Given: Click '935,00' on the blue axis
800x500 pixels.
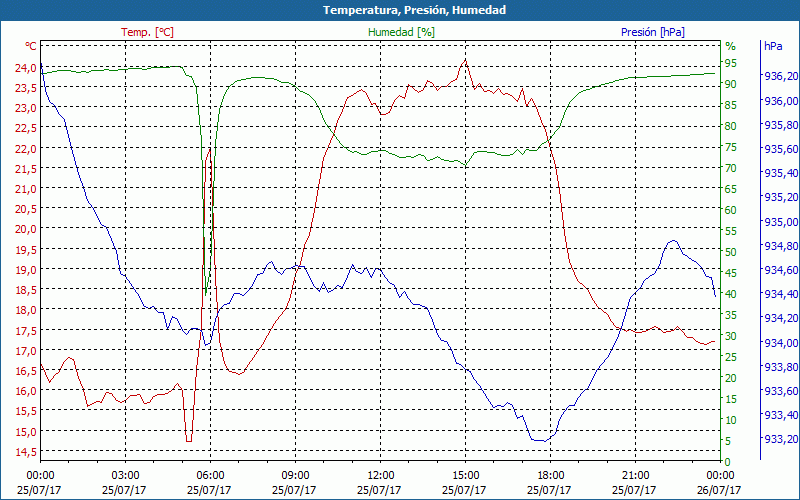Looking at the screenshot, I should 781,221.
